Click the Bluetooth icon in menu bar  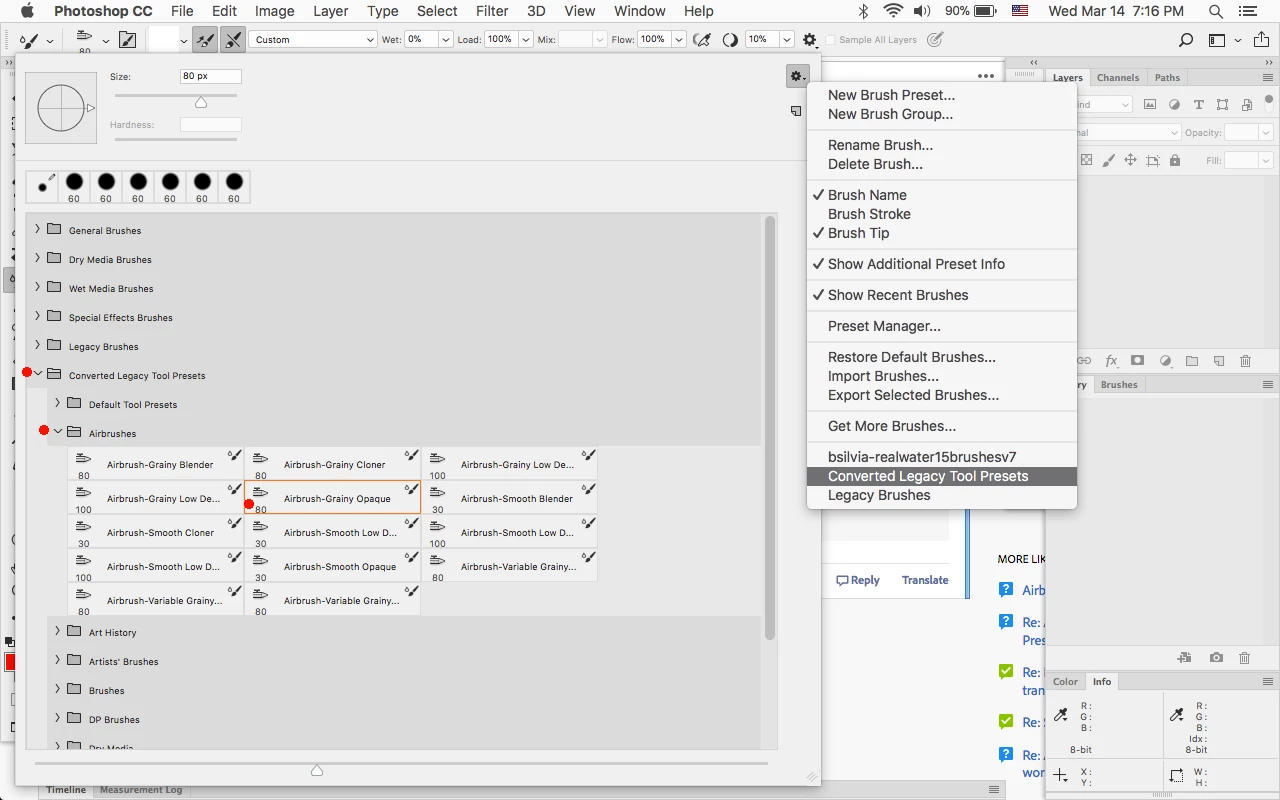pos(864,11)
